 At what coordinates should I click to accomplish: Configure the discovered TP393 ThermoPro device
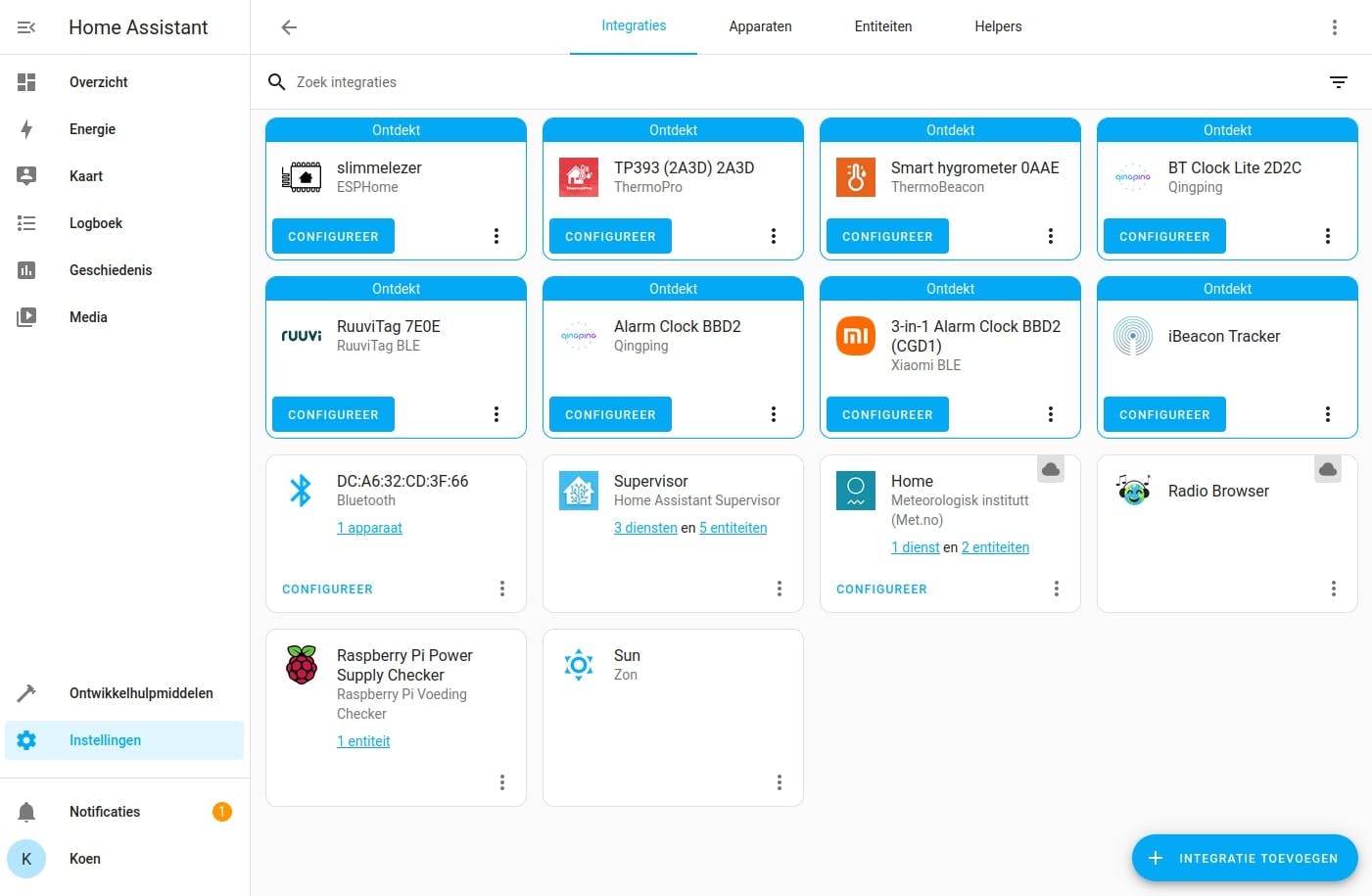click(610, 236)
